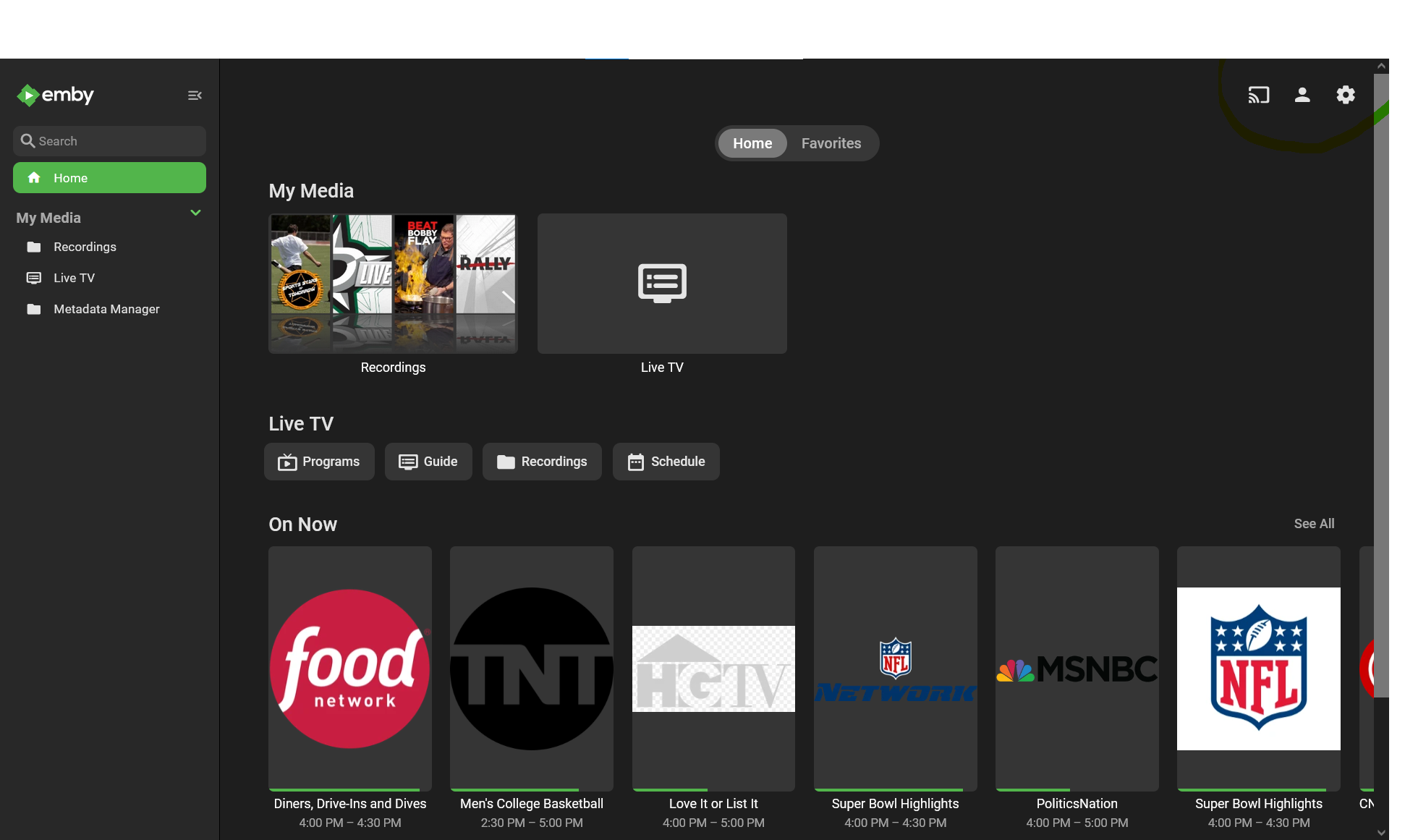Switch to the Favorites tab
The image size is (1405, 840).
831,143
